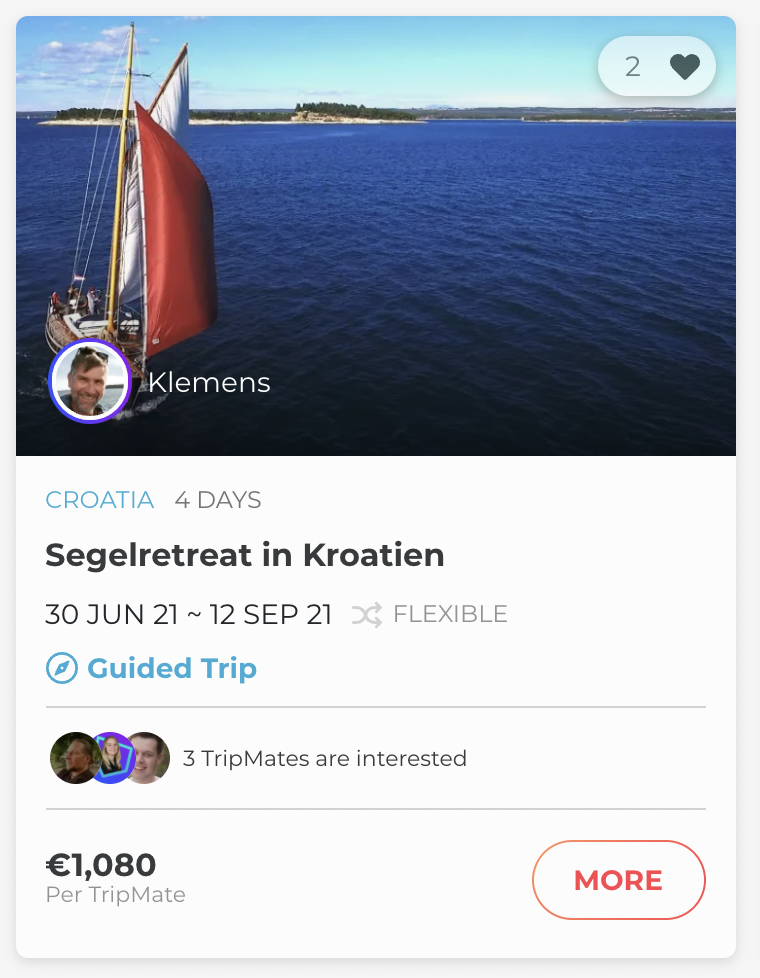Select the Guided Trip label
Screen dimensions: 760x978
172,669
